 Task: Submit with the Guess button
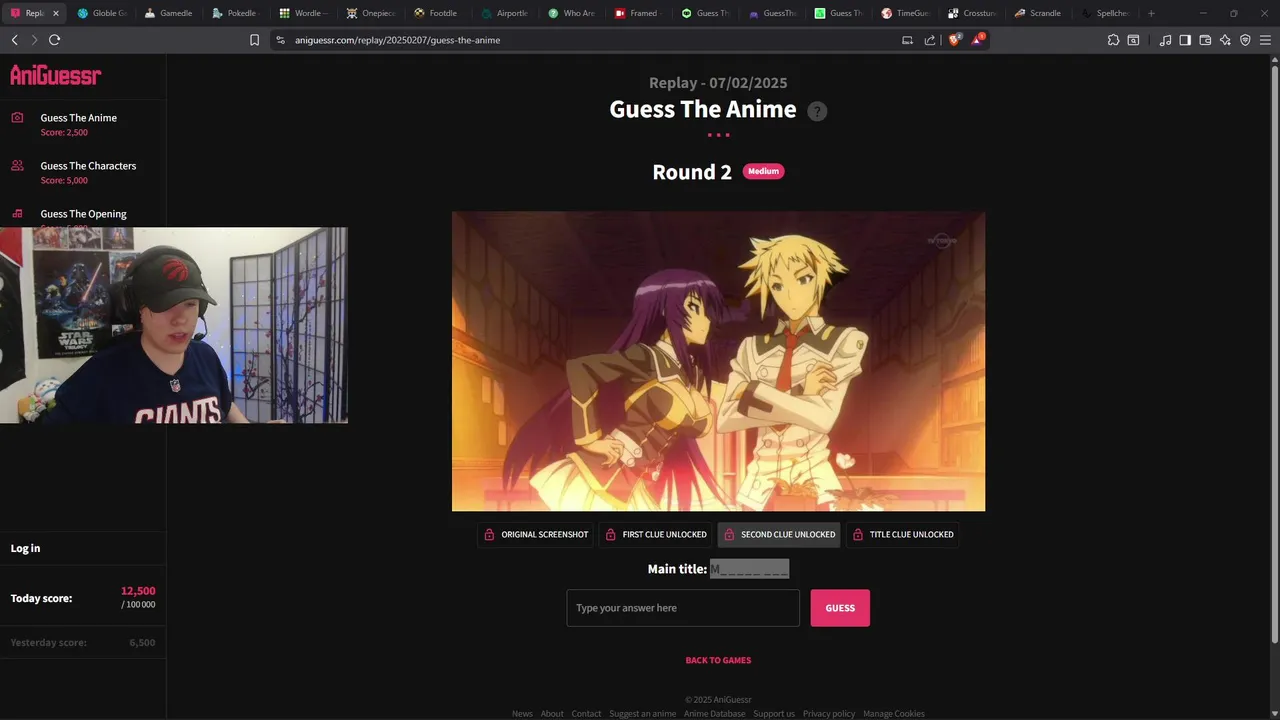840,608
